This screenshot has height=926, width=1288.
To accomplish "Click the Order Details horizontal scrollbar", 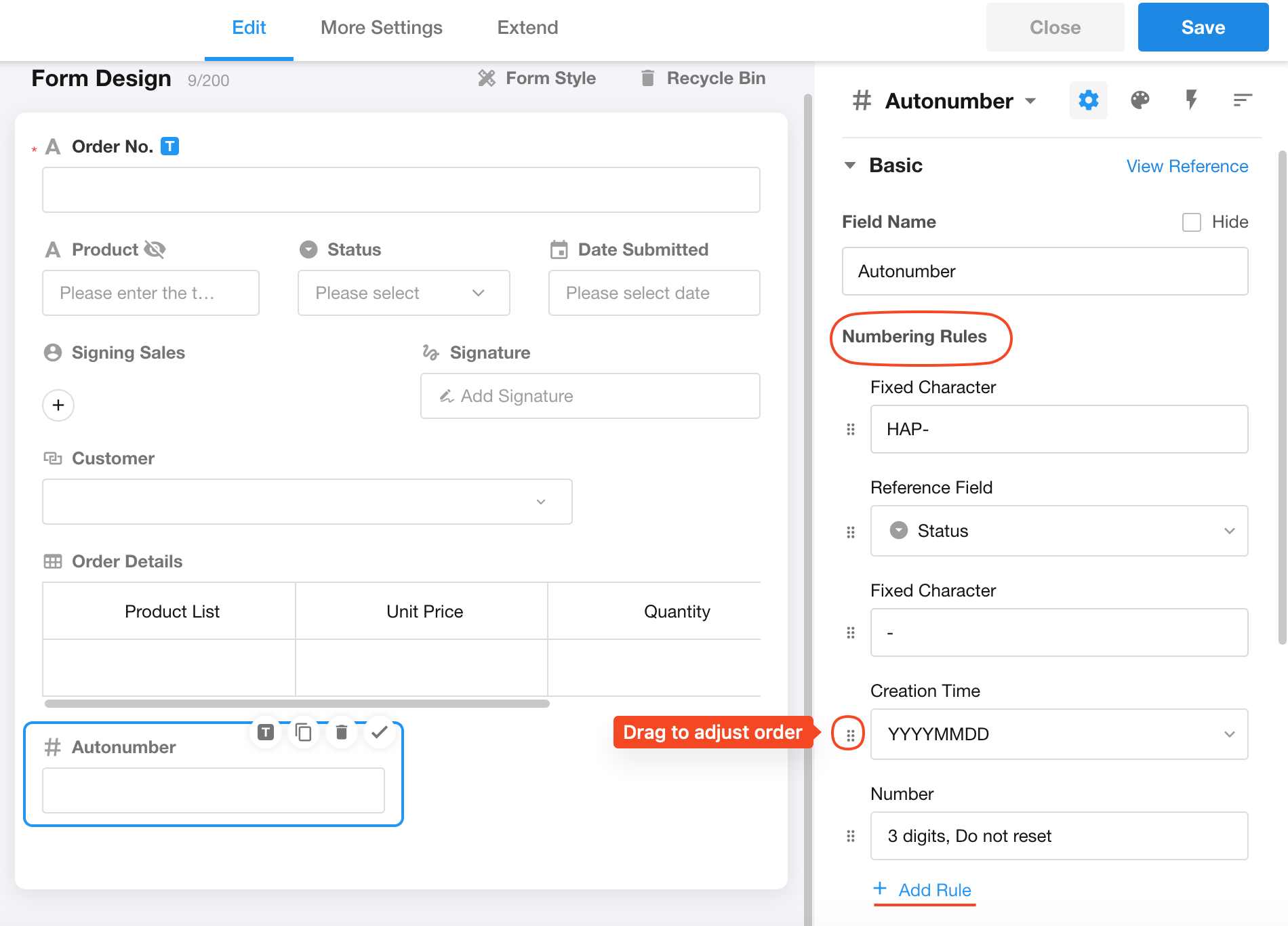I will coord(297,704).
